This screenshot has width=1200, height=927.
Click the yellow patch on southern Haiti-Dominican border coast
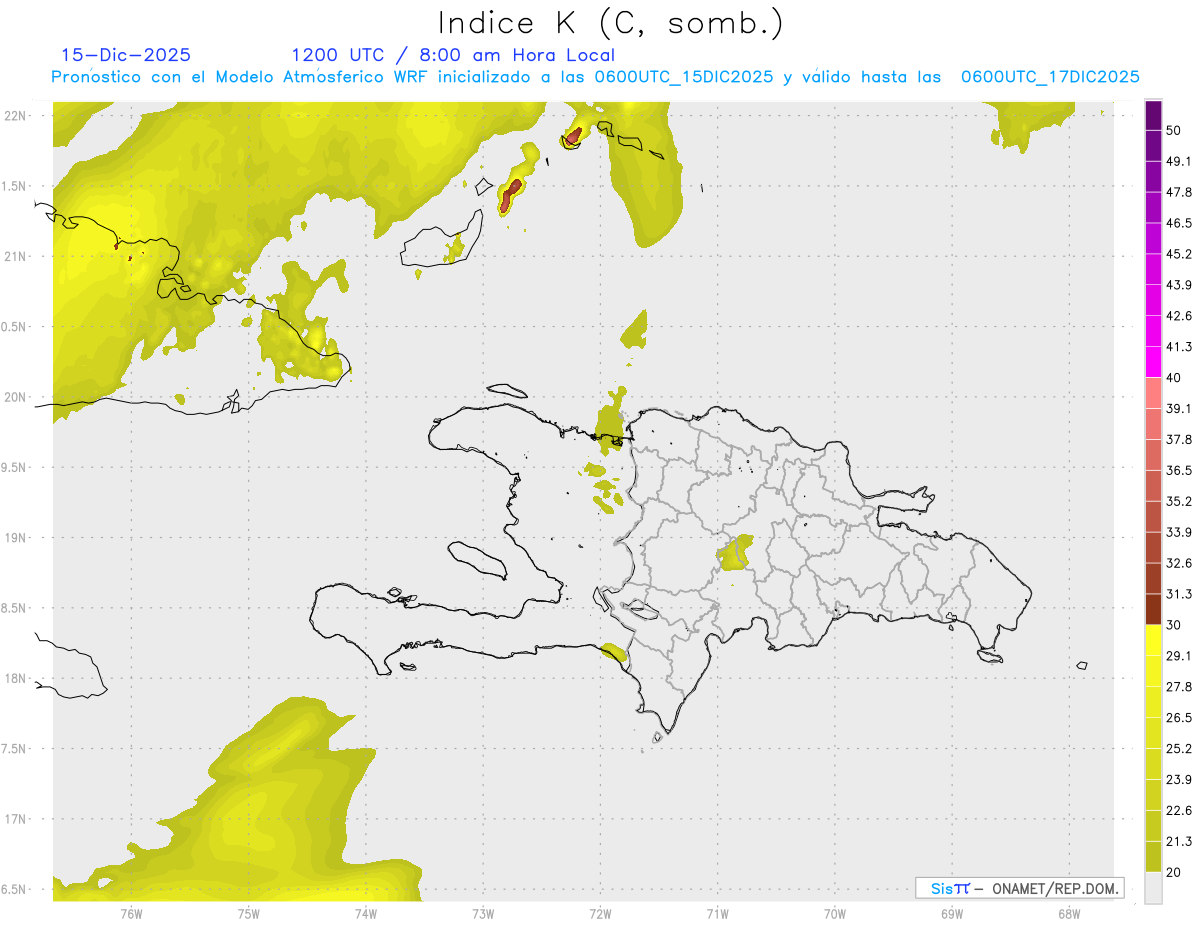click(x=615, y=653)
